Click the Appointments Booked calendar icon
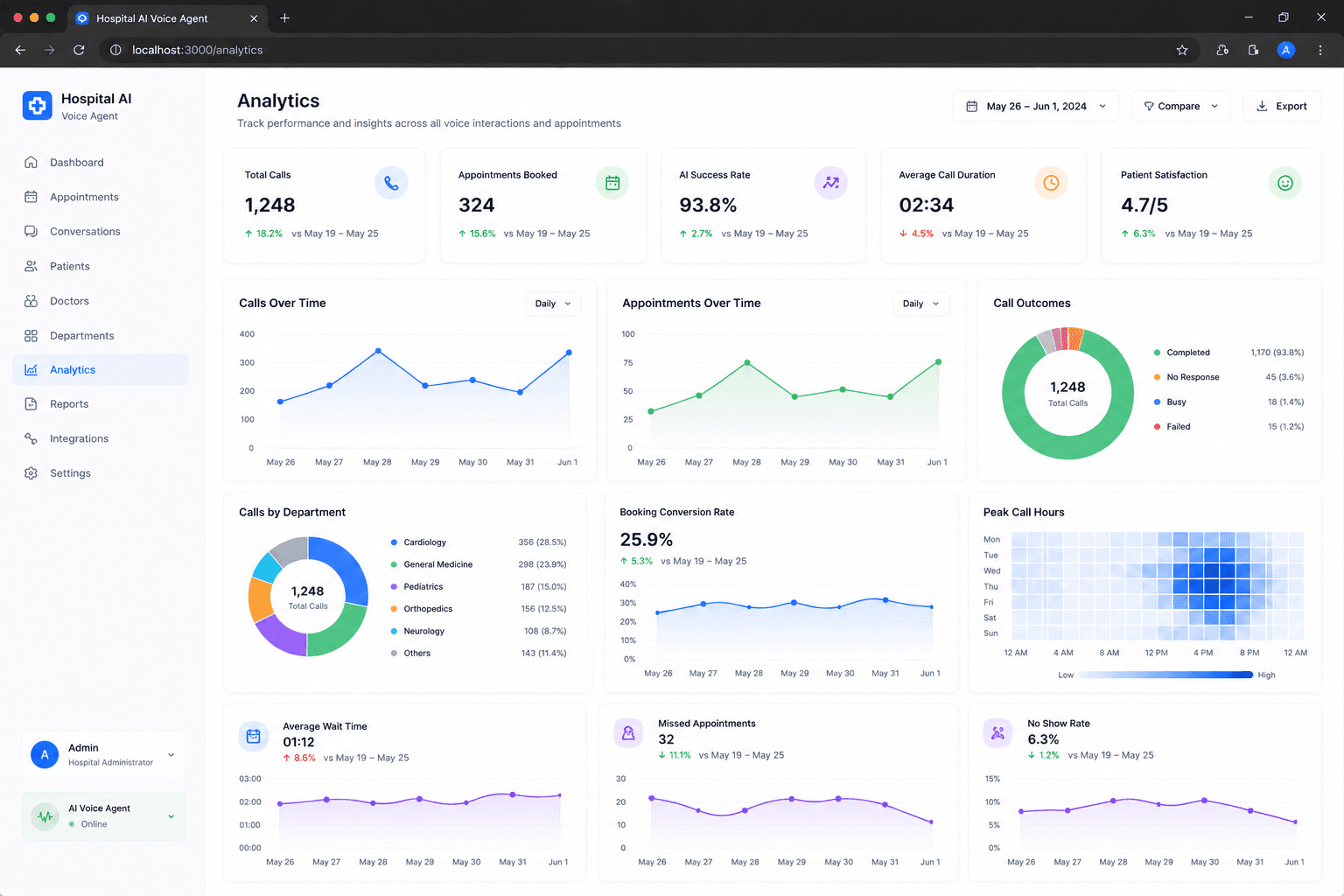1344x896 pixels. 612,183
